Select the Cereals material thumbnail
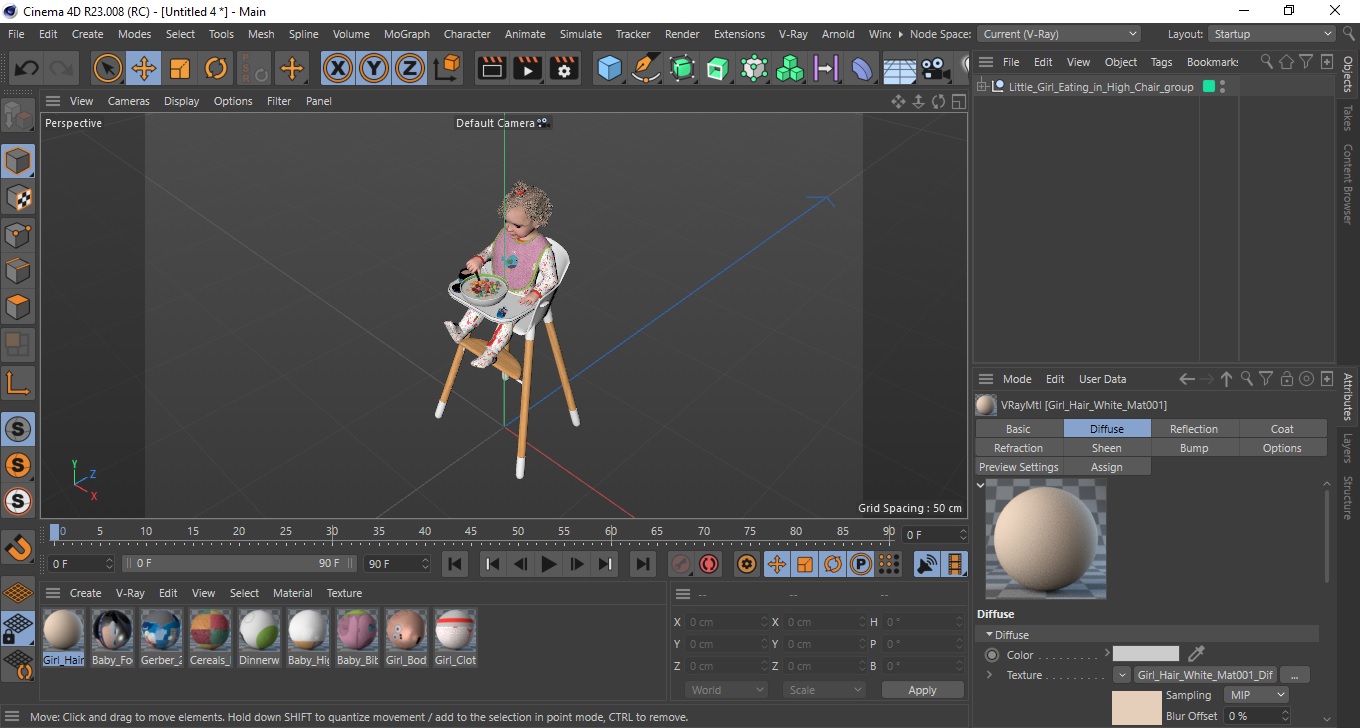Viewport: 1360px width, 728px height. pyautogui.click(x=210, y=637)
